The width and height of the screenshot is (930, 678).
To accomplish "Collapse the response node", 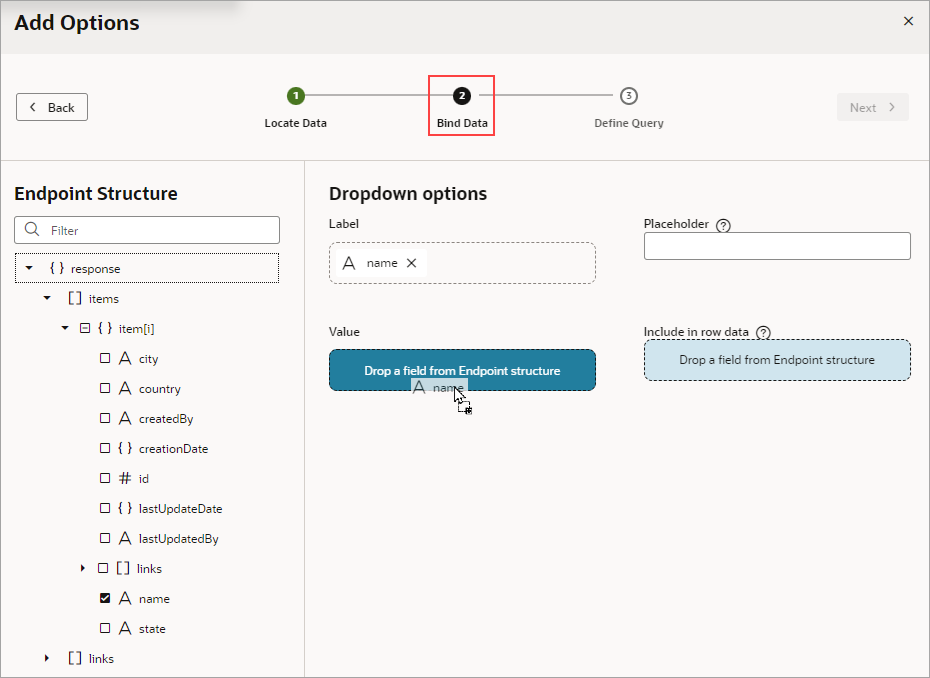I will (29, 268).
